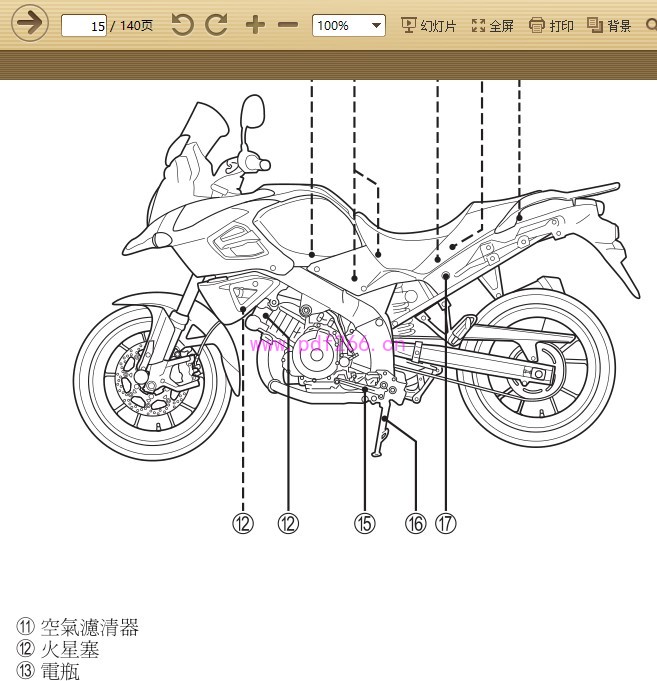Edit the page number field showing 15
This screenshot has height=681, width=657.
84,26
